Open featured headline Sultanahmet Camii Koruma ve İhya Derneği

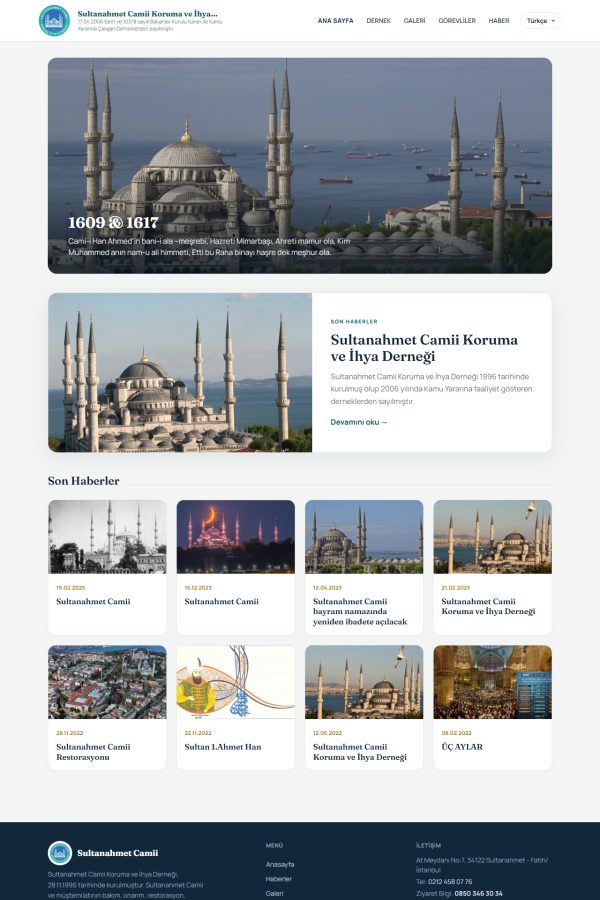(x=424, y=348)
